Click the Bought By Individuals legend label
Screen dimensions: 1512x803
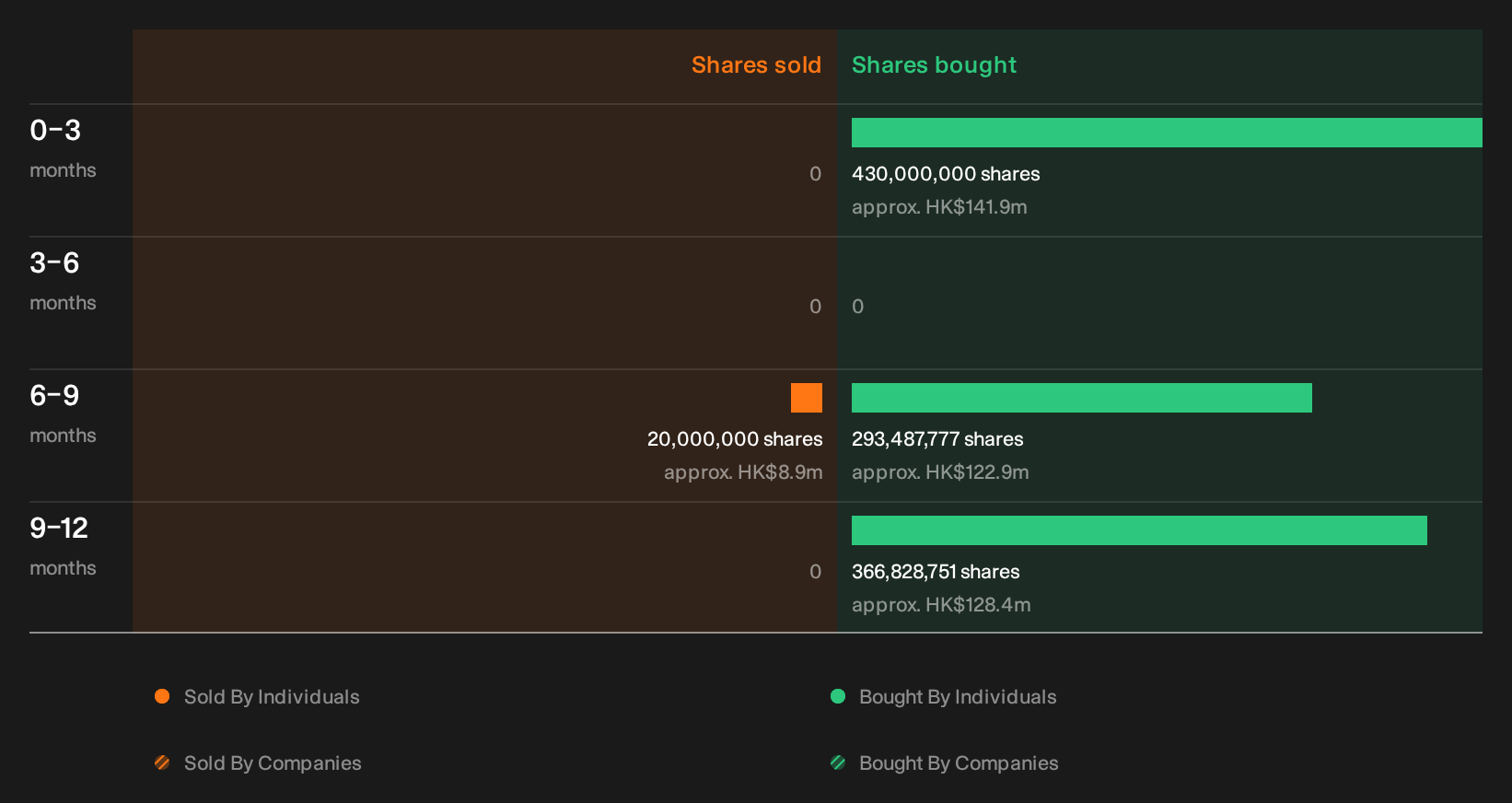[x=958, y=697]
